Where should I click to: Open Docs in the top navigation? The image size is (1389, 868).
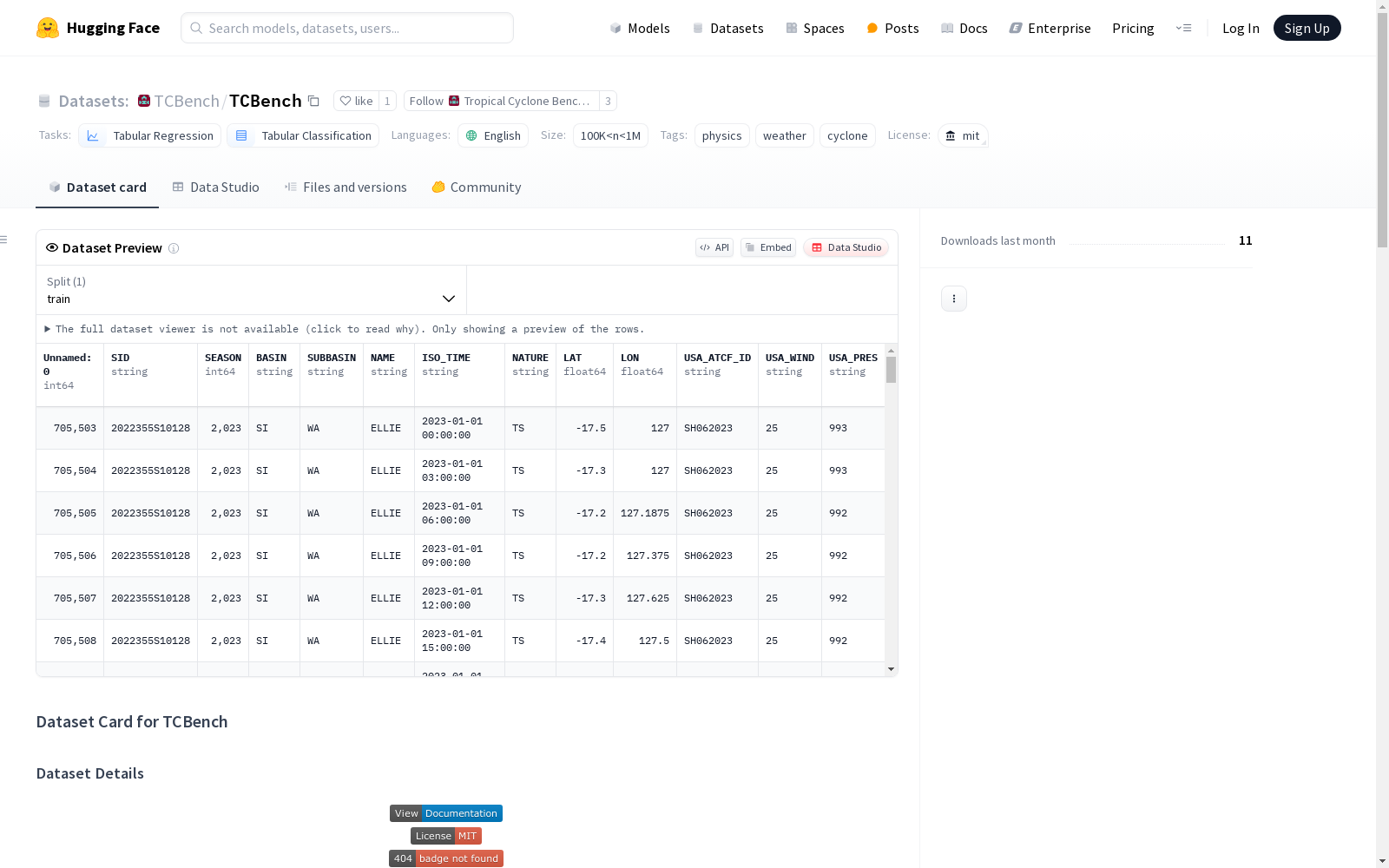pos(964,28)
